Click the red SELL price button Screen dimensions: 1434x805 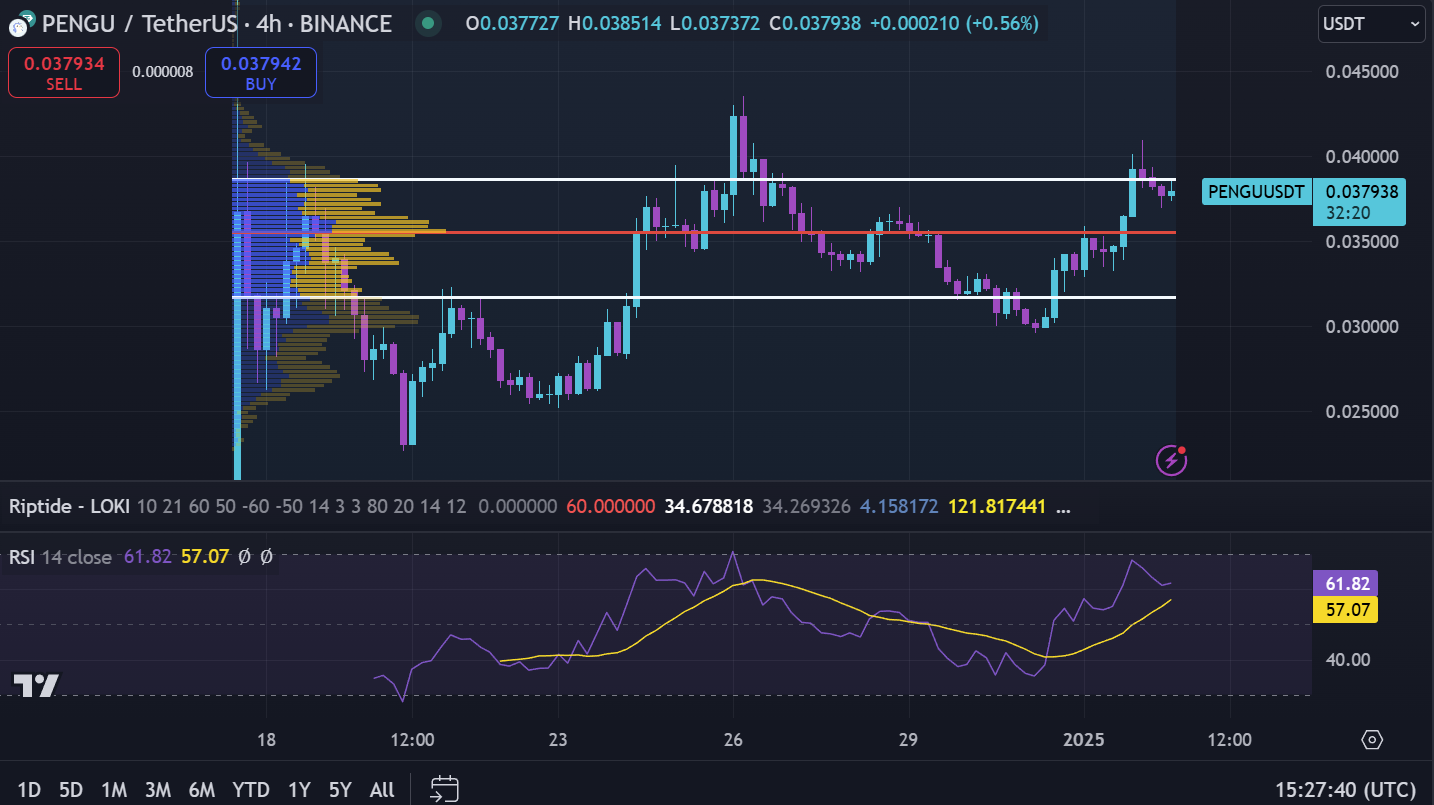click(x=64, y=73)
